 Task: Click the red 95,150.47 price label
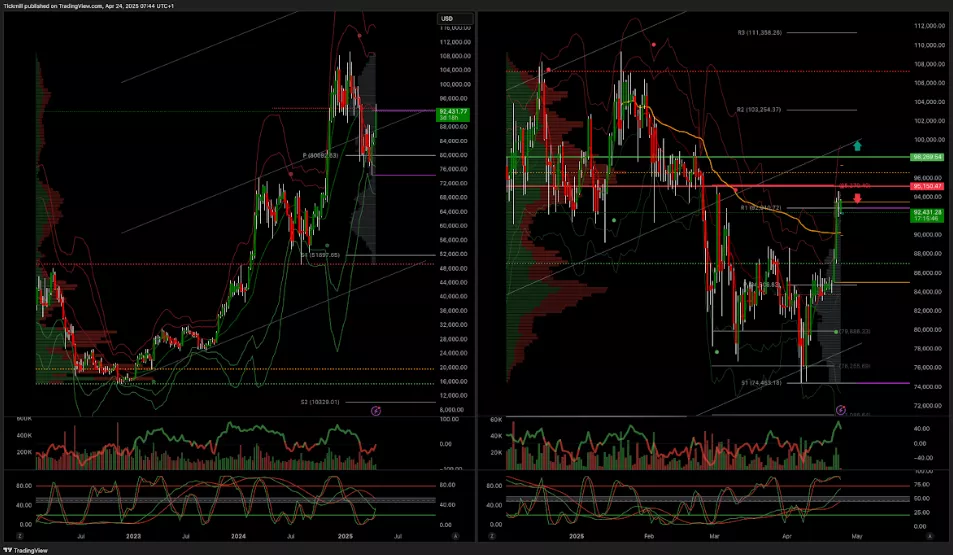tap(926, 186)
